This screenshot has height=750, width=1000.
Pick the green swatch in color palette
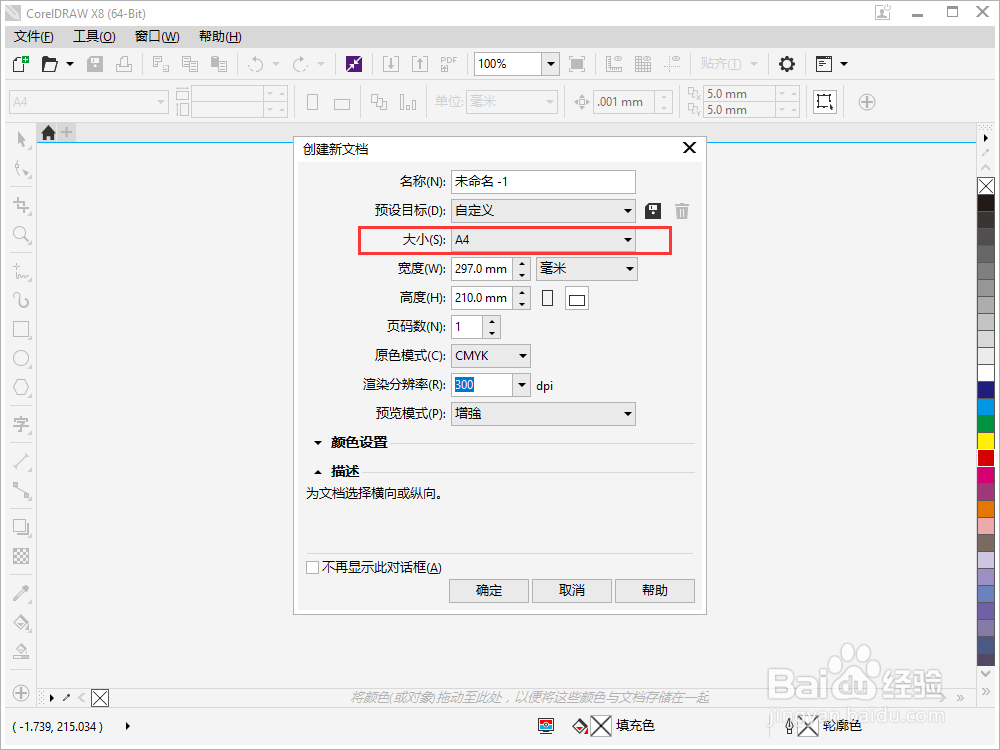pos(986,423)
